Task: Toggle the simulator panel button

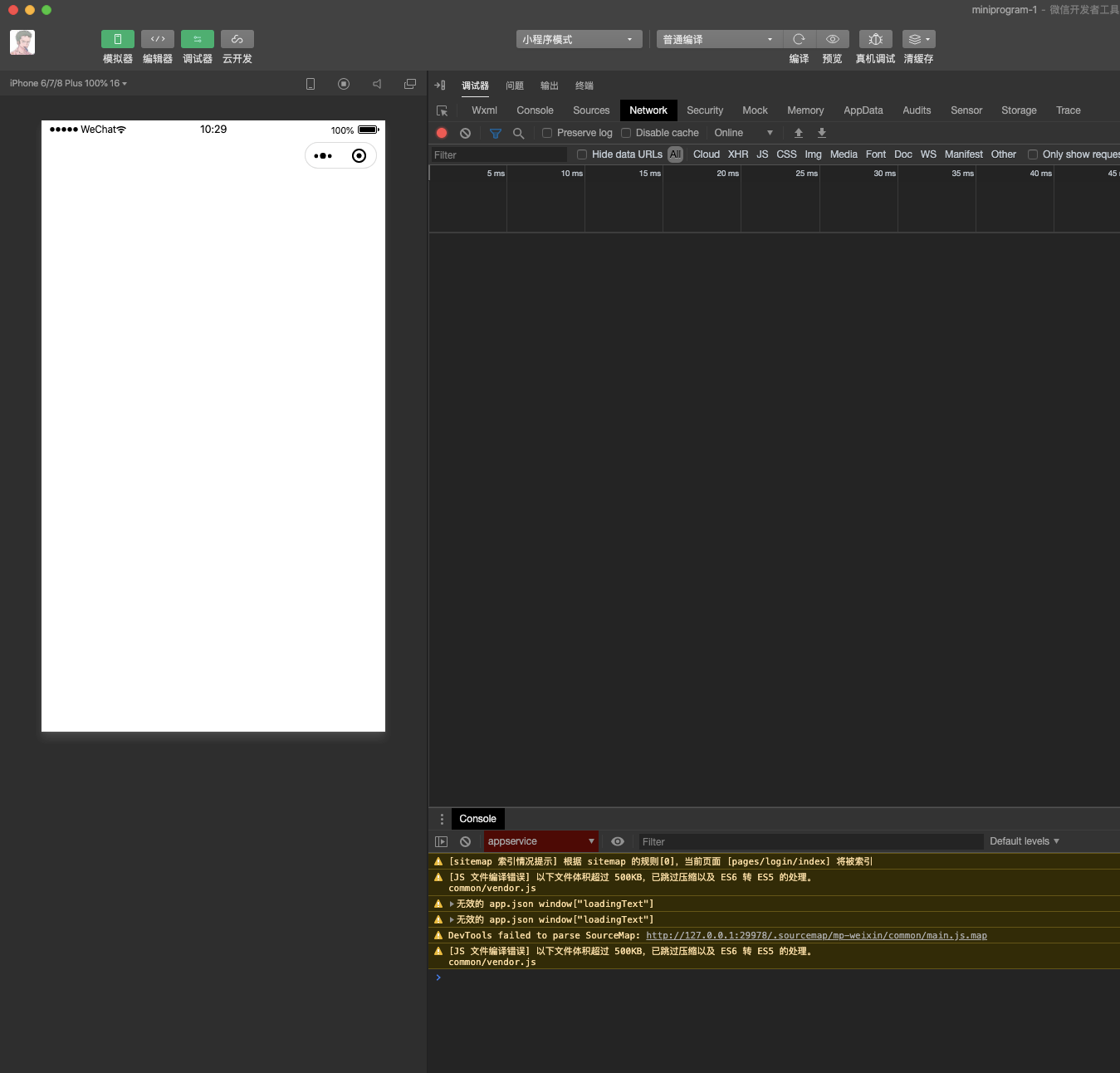Action: pyautogui.click(x=117, y=39)
